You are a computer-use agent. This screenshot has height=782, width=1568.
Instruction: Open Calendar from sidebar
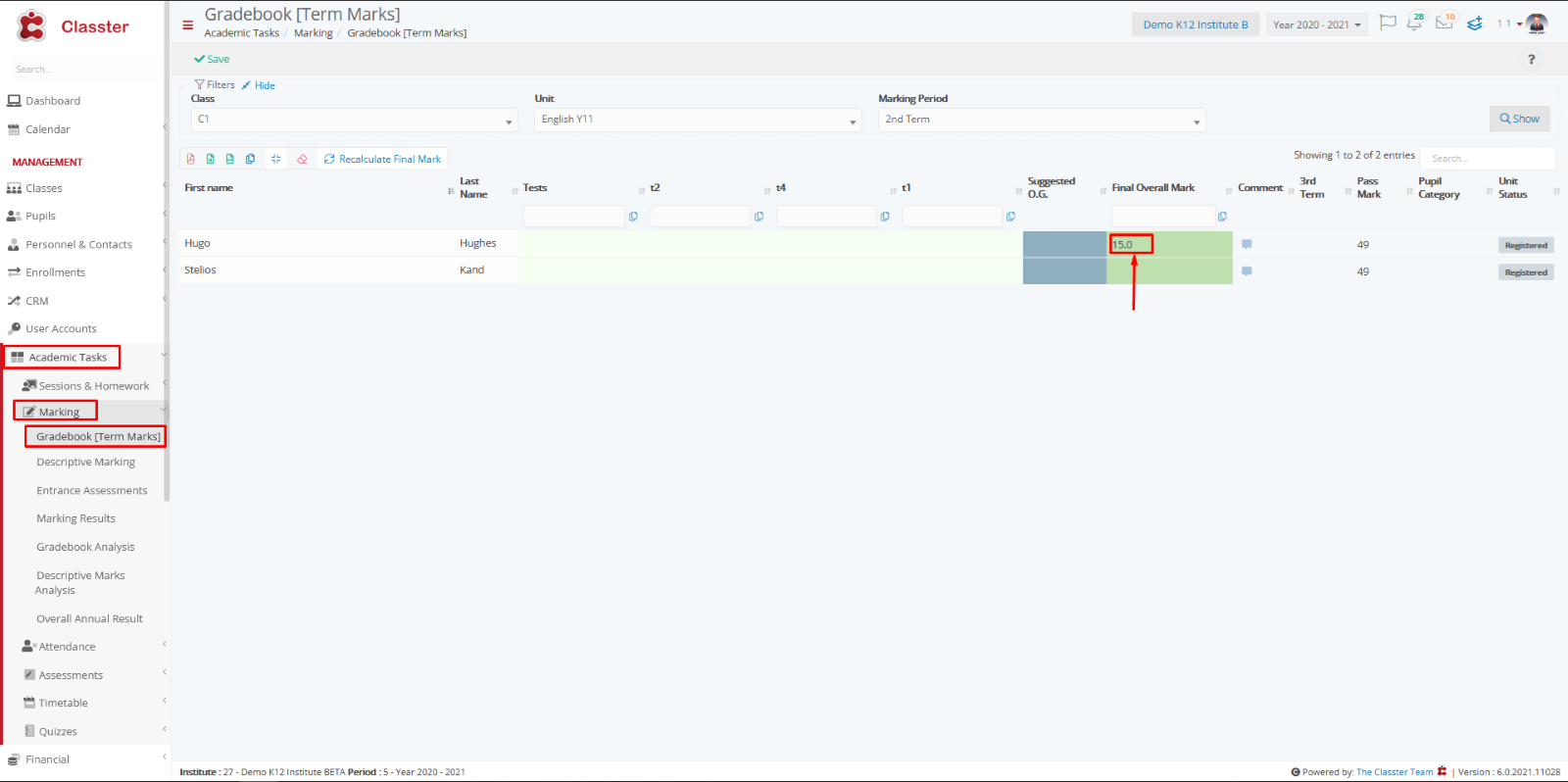point(47,129)
